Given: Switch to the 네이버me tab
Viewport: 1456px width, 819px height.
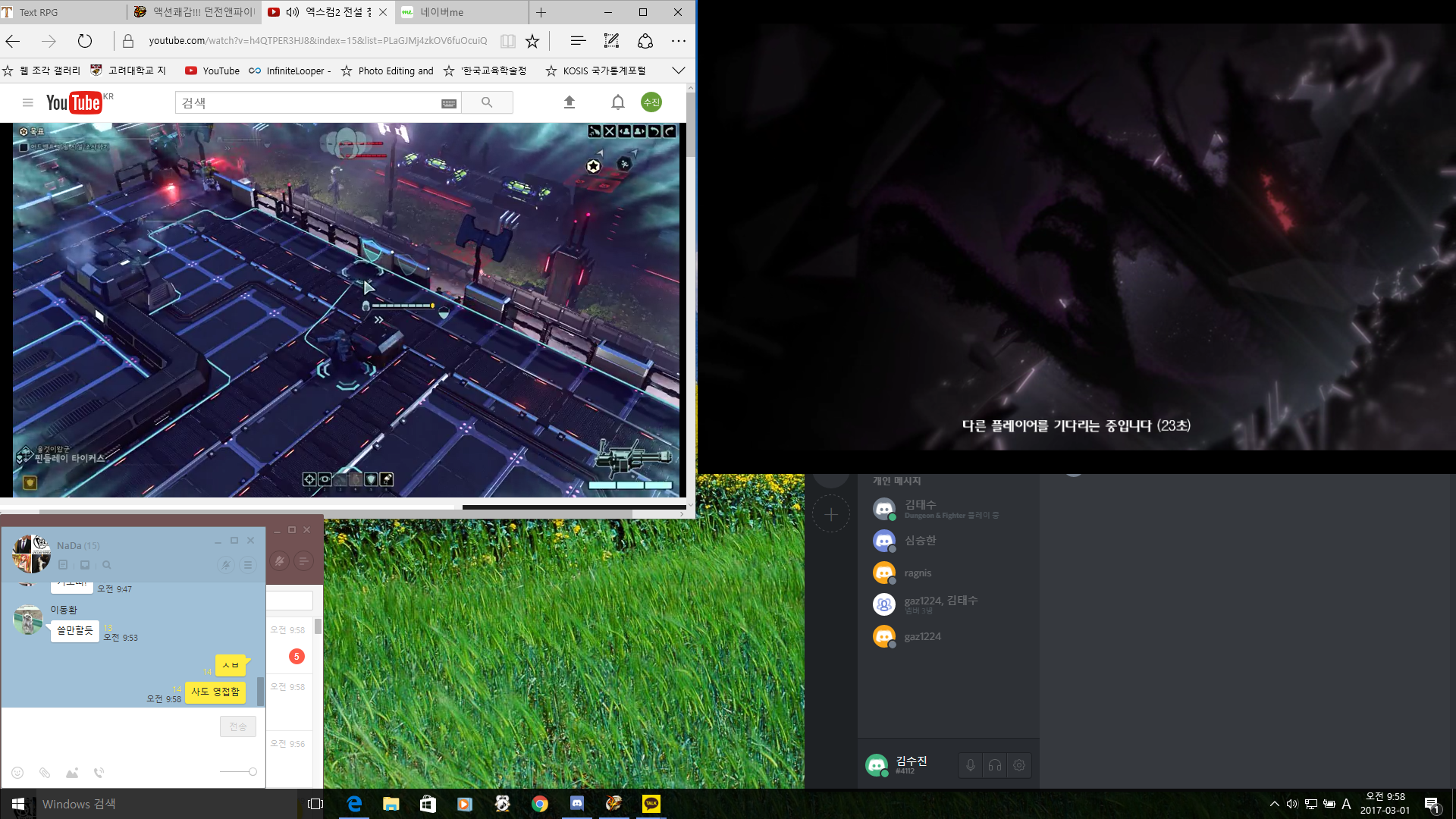Looking at the screenshot, I should pyautogui.click(x=461, y=12).
